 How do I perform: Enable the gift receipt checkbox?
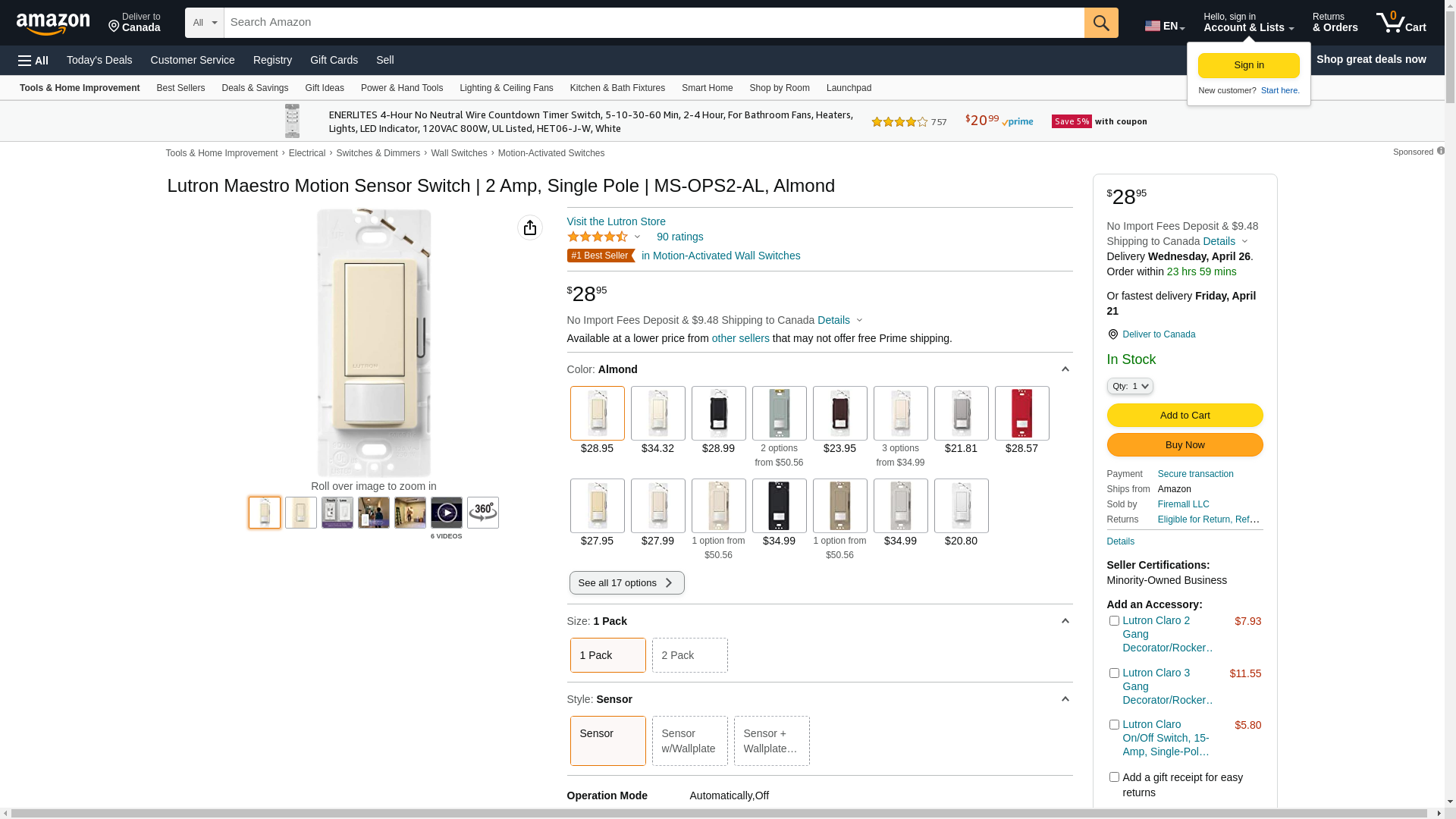(x=1114, y=777)
